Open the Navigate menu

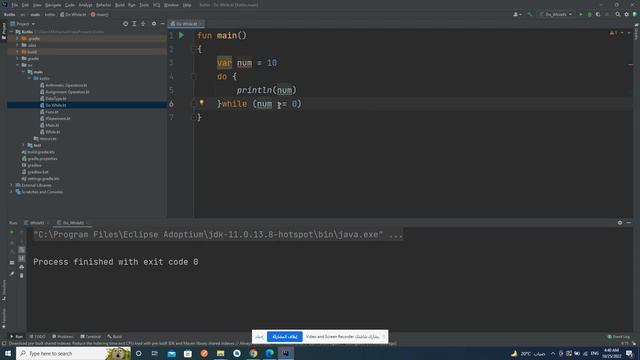tap(53, 5)
